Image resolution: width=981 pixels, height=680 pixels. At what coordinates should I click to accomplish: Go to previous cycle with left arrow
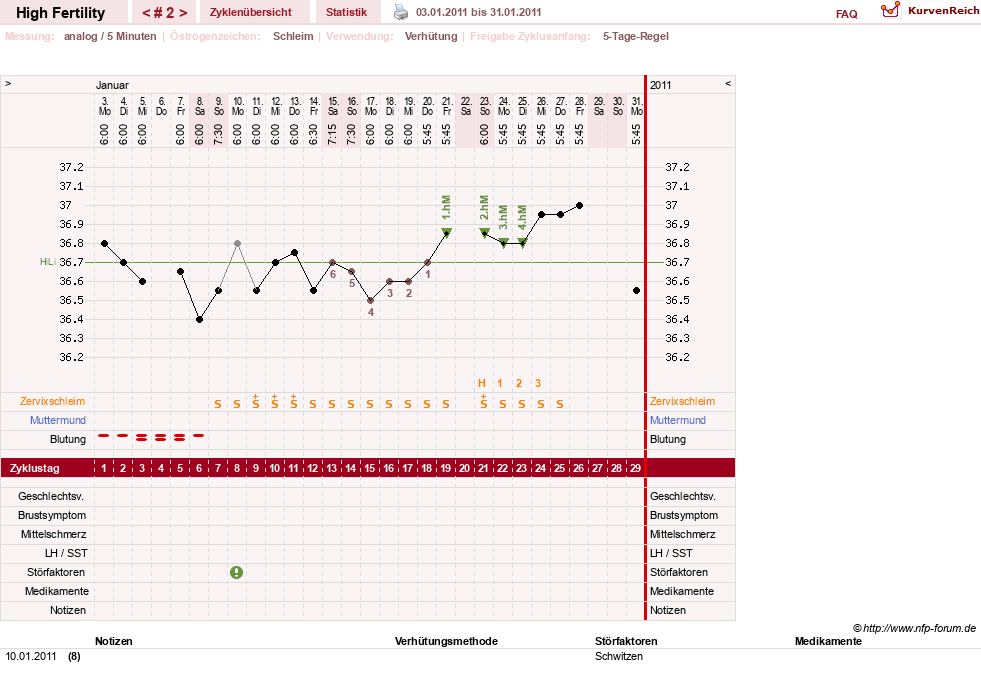[x=146, y=13]
